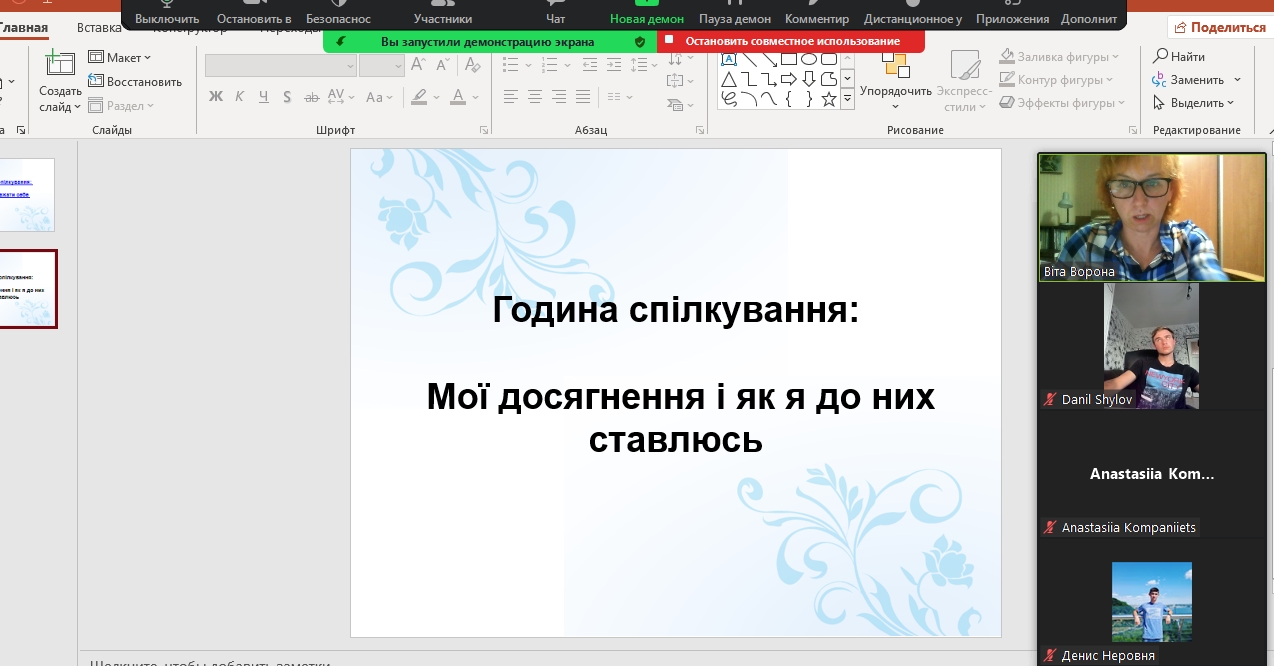Open Эффекты фигуры shape effects dropdown
This screenshot has width=1274, height=666.
[1061, 103]
